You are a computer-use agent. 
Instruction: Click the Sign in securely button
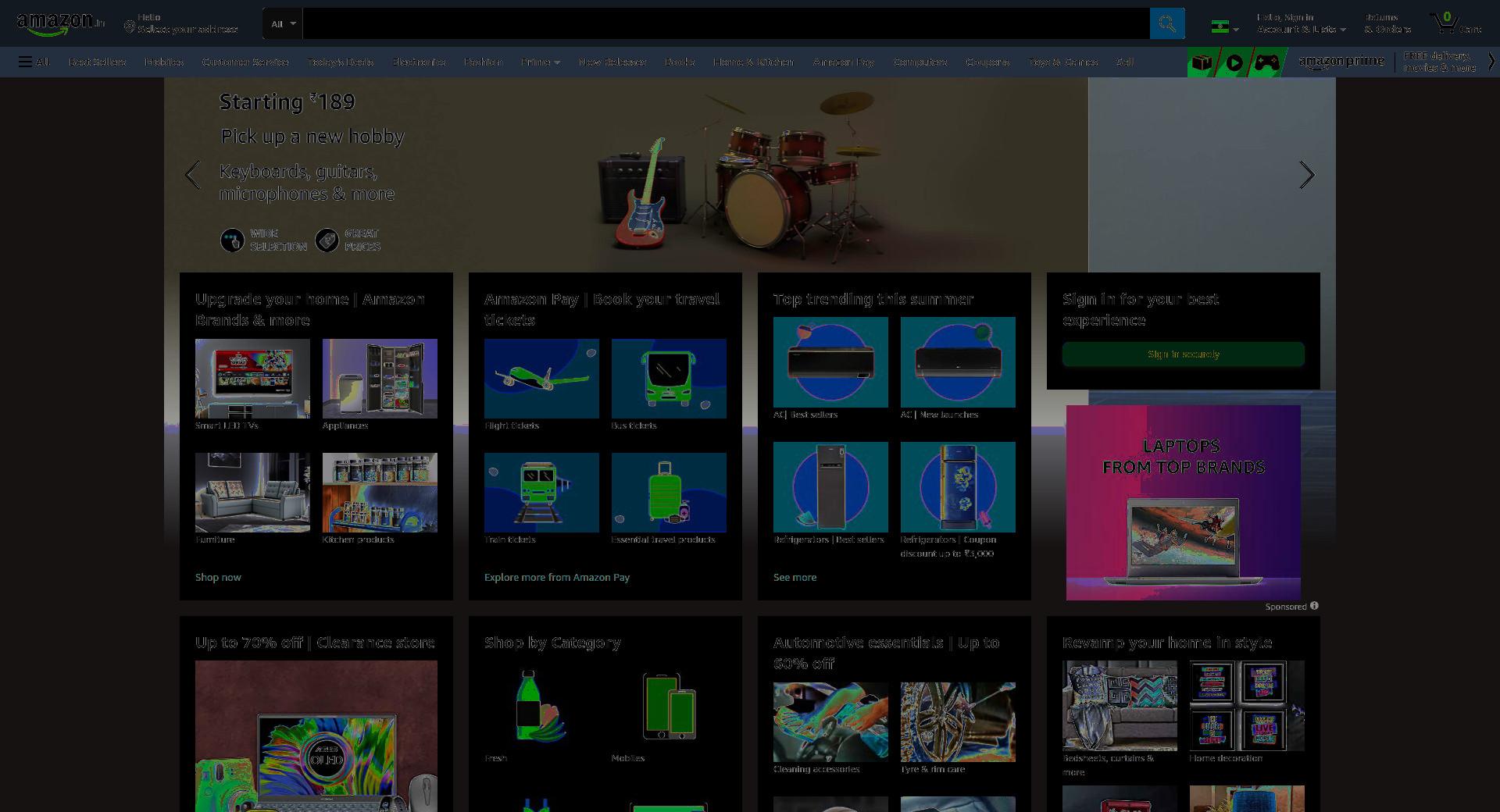coord(1184,354)
